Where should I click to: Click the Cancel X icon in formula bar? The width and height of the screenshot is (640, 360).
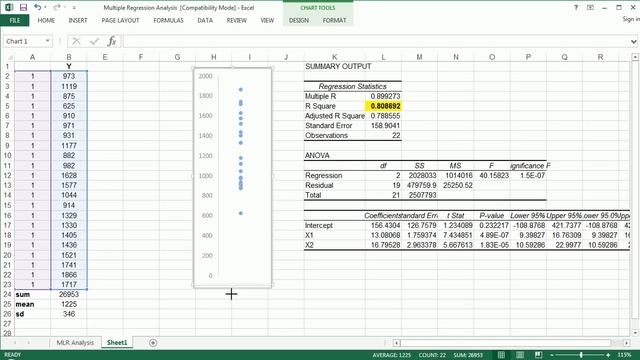tap(76, 41)
